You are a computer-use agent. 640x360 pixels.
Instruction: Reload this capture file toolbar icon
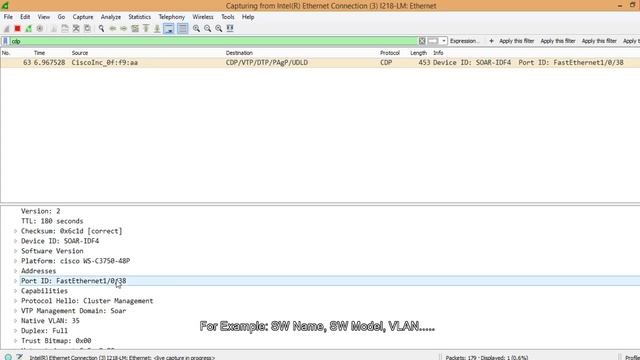[x=87, y=29]
